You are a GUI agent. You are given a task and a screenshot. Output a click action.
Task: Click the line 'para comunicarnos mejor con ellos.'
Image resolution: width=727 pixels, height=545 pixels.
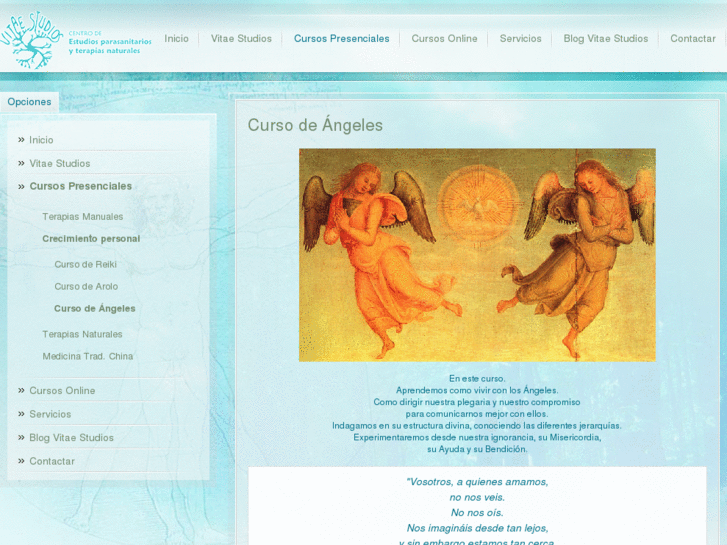tap(477, 414)
